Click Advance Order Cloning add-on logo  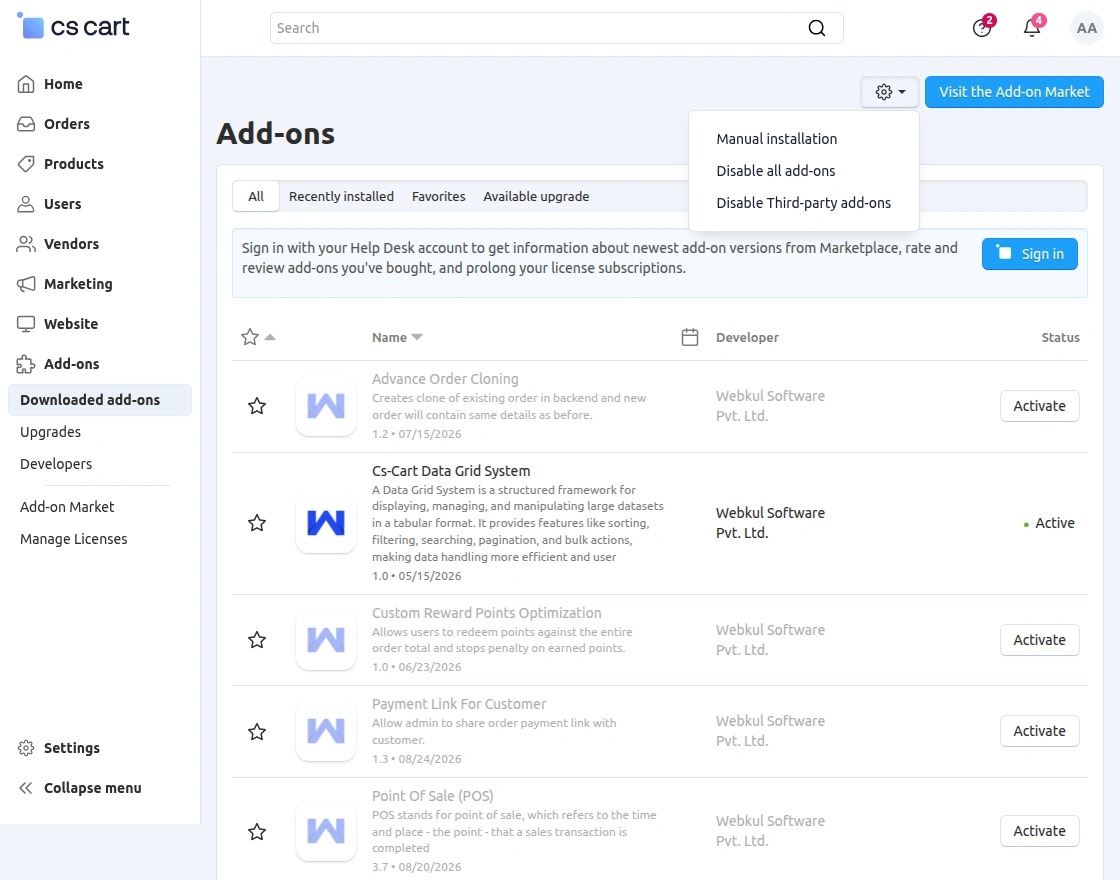coord(326,406)
